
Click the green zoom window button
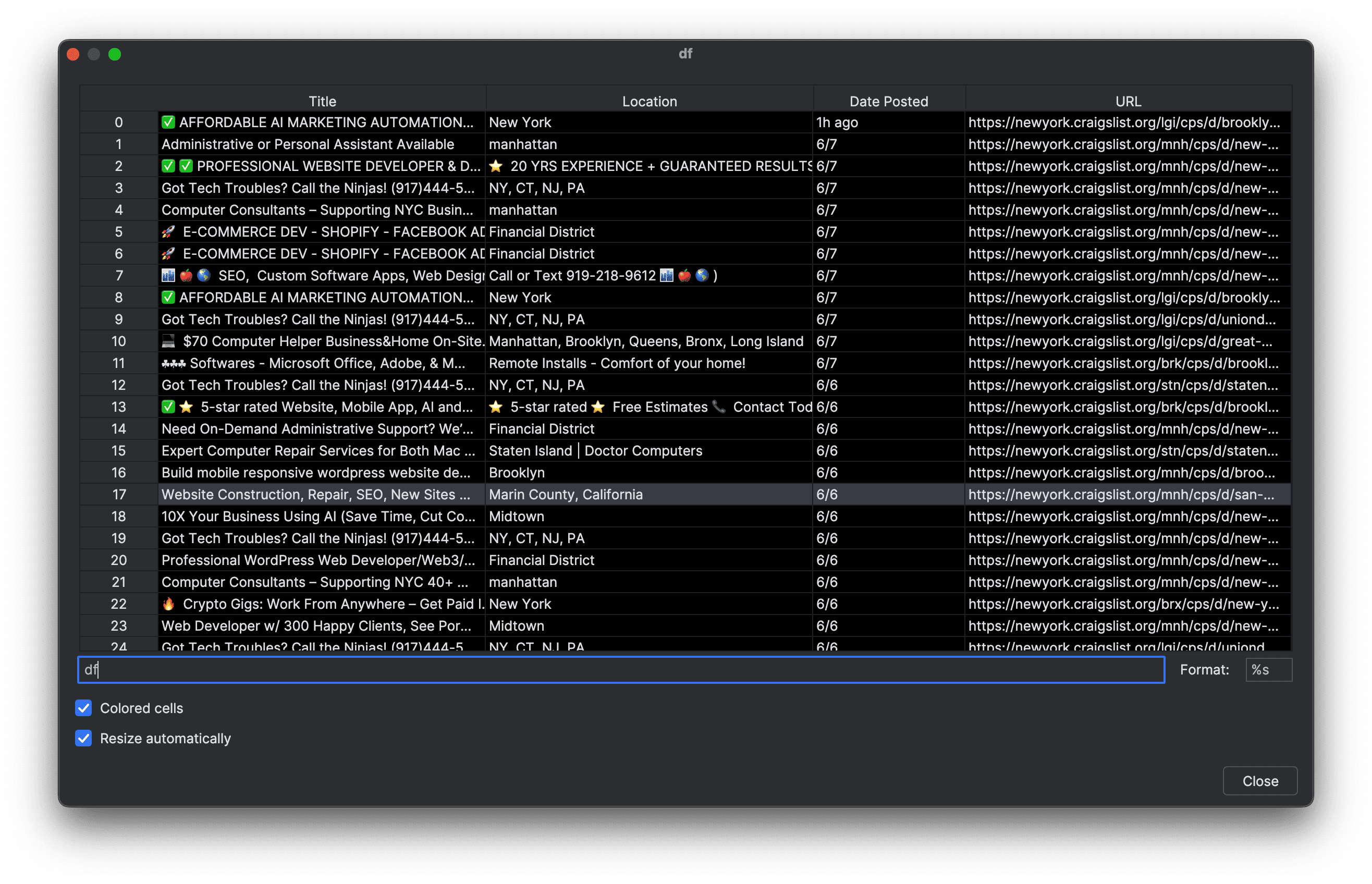point(115,54)
